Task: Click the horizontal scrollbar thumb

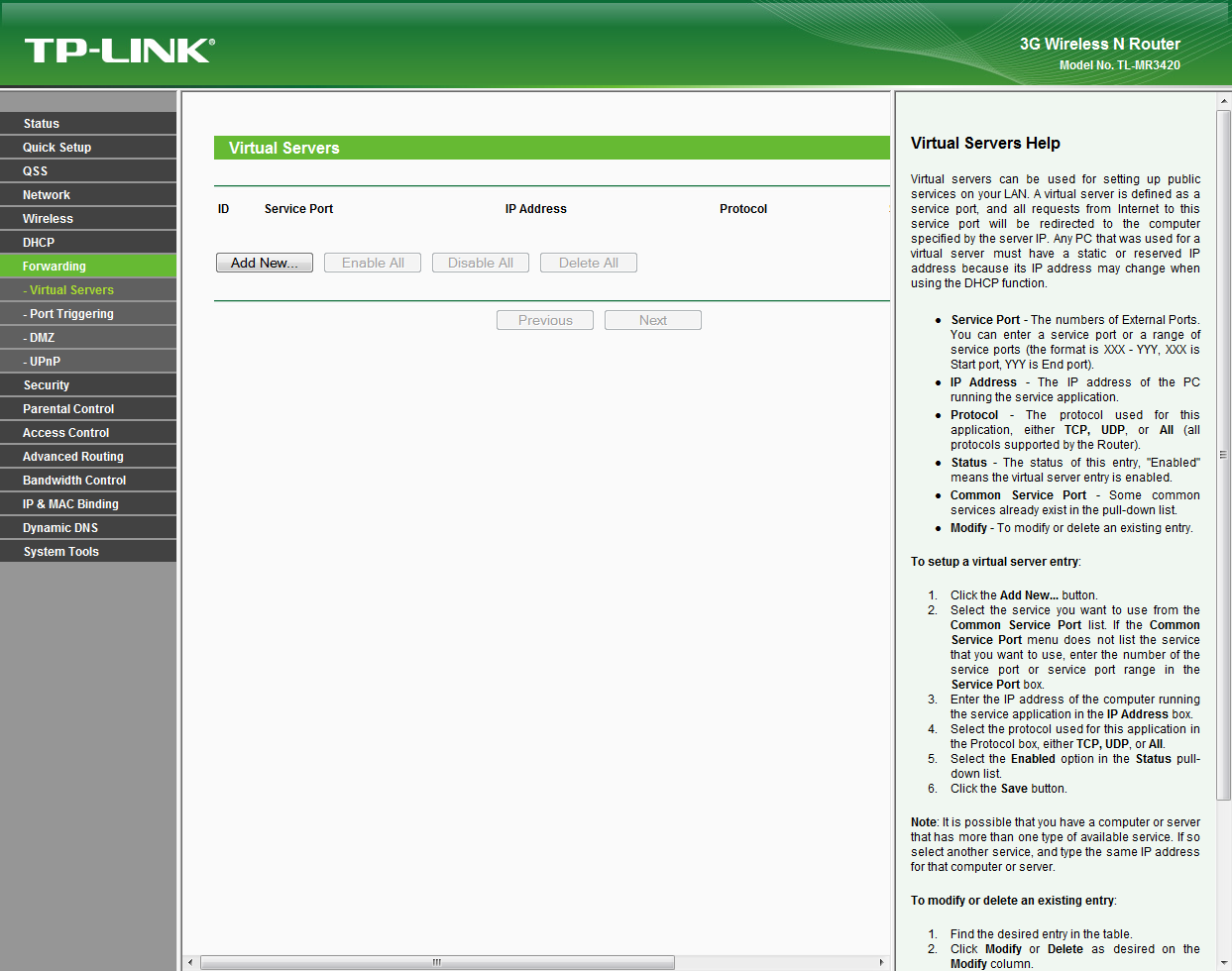Action: click(x=437, y=962)
